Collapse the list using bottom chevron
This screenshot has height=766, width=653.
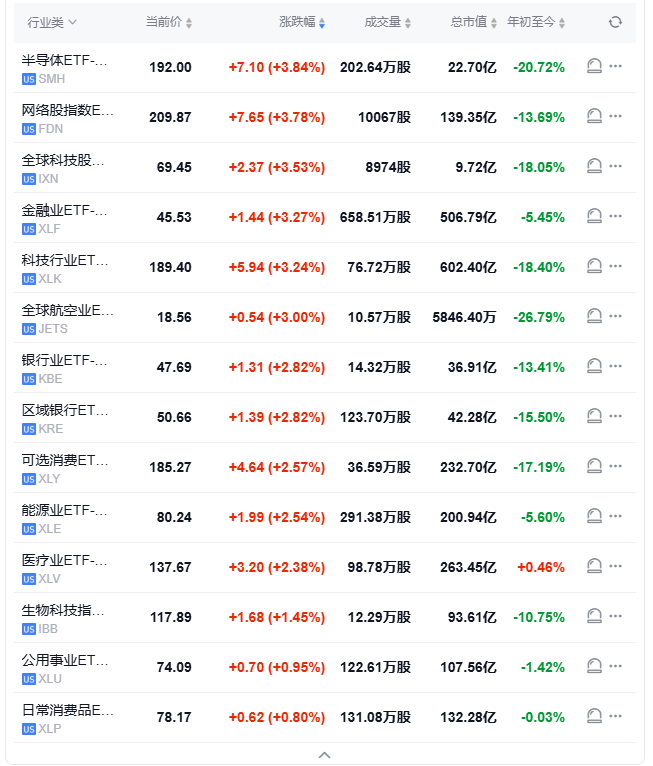coord(325,755)
